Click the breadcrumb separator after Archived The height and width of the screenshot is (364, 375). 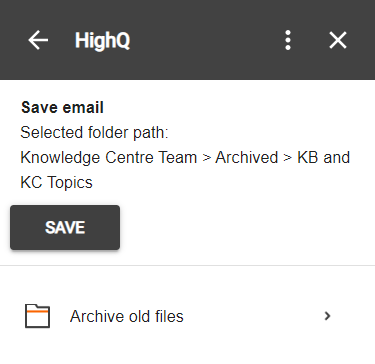tap(287, 158)
